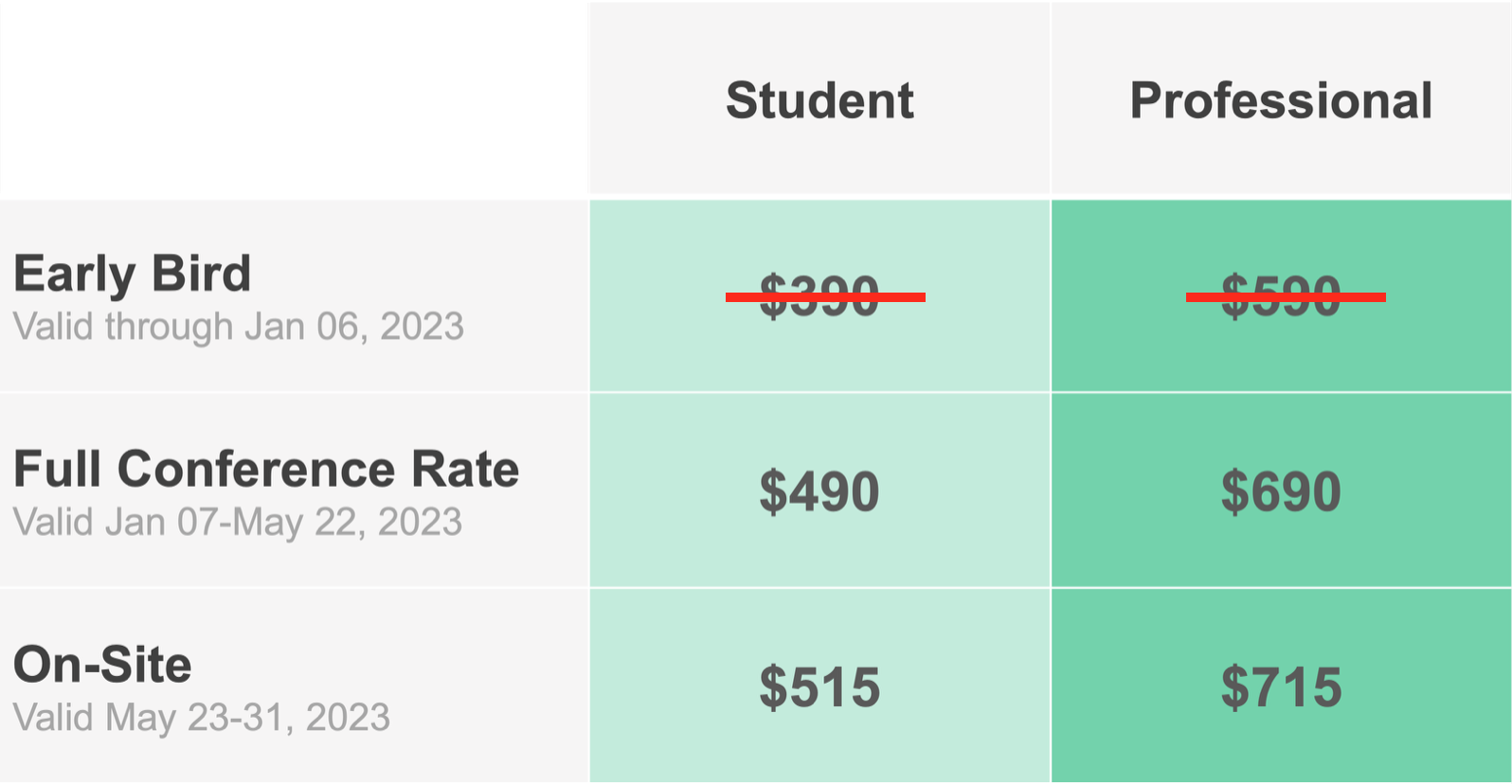Click red strikethrough line over $390

825,297
